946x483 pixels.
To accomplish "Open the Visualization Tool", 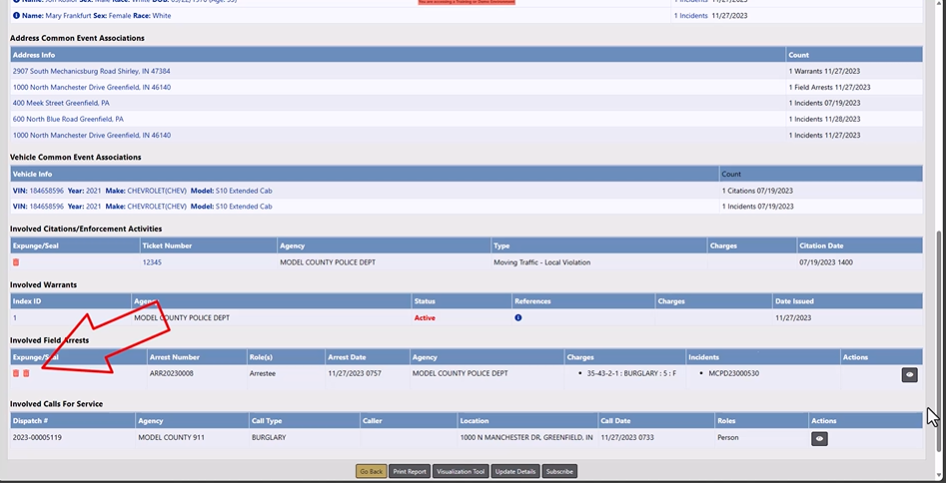I will (x=460, y=471).
